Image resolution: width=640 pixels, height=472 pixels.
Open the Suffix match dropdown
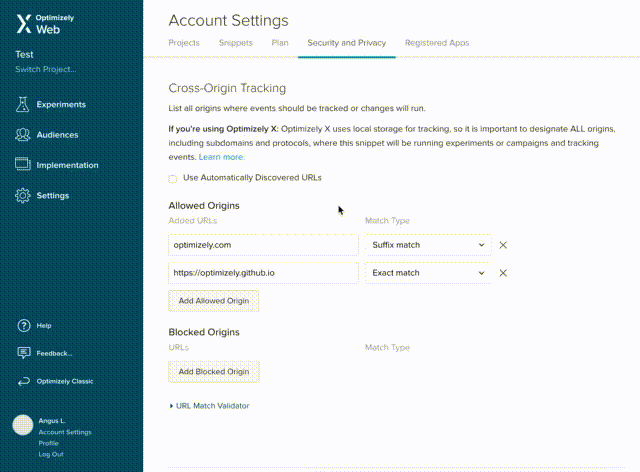click(x=428, y=245)
